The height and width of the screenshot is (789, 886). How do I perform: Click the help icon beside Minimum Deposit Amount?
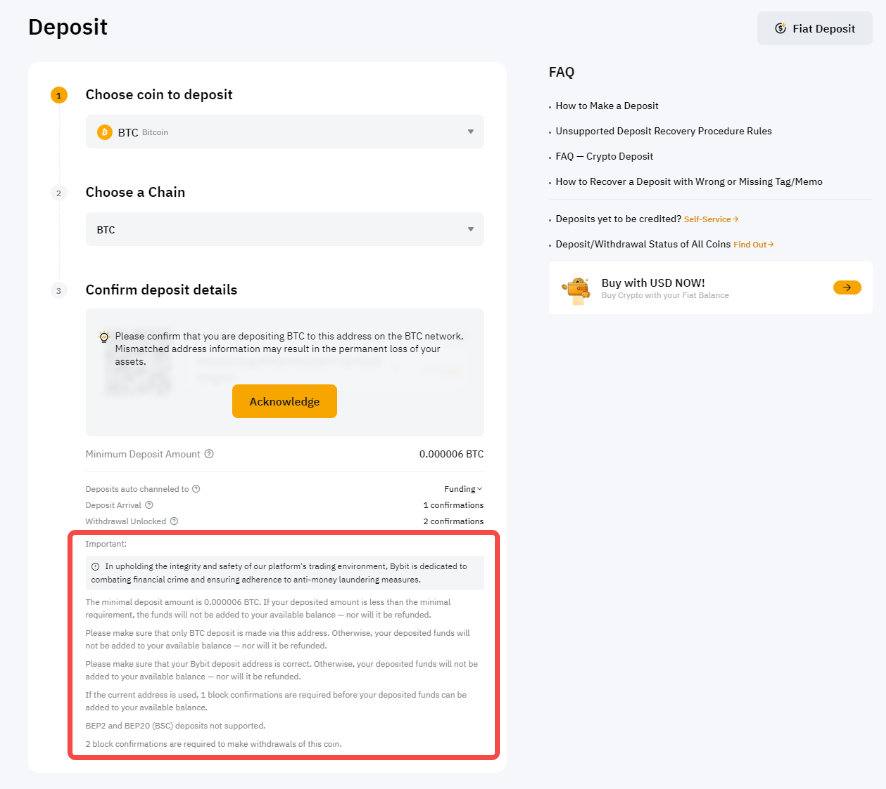tap(209, 454)
